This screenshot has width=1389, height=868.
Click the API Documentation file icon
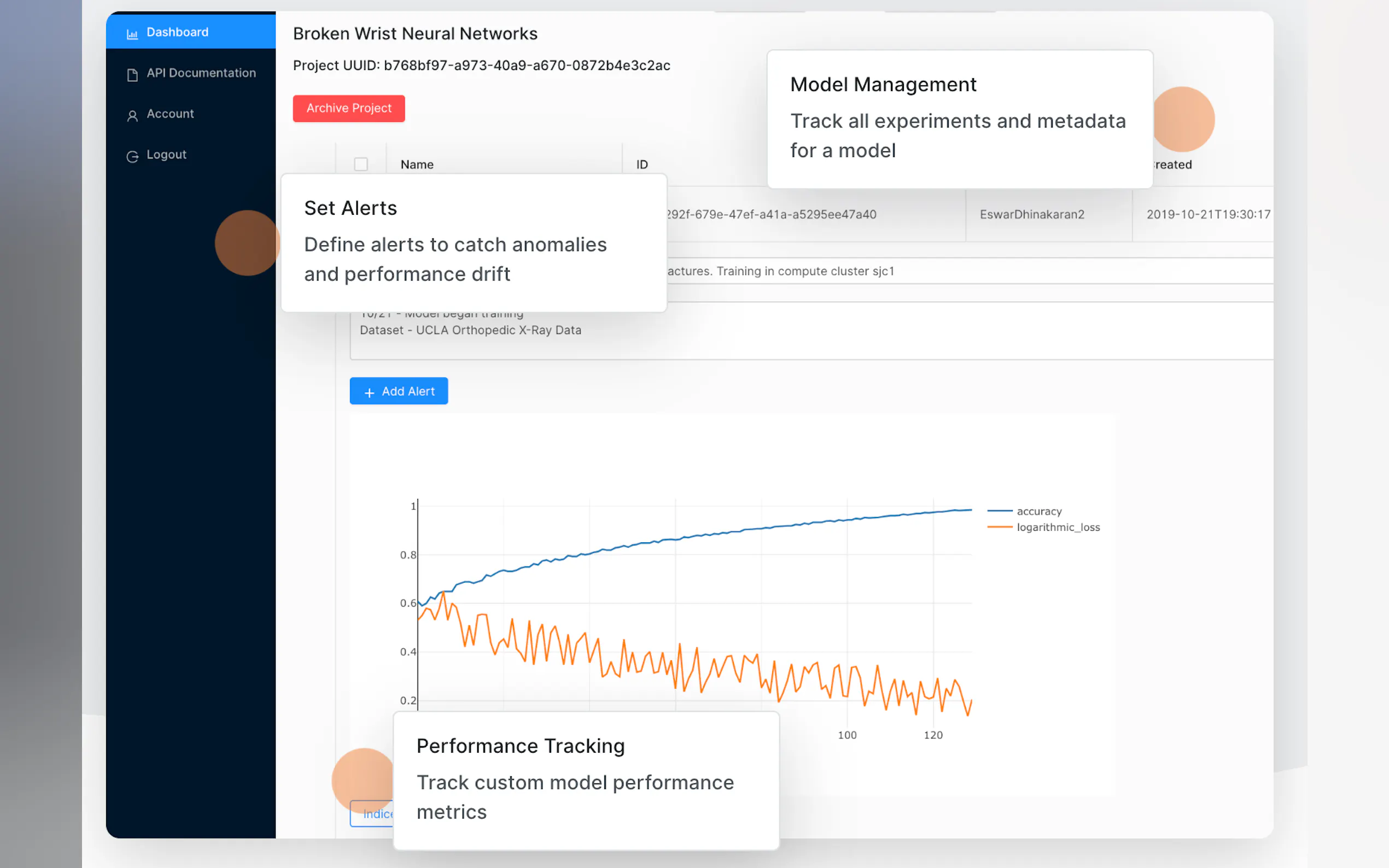132,75
